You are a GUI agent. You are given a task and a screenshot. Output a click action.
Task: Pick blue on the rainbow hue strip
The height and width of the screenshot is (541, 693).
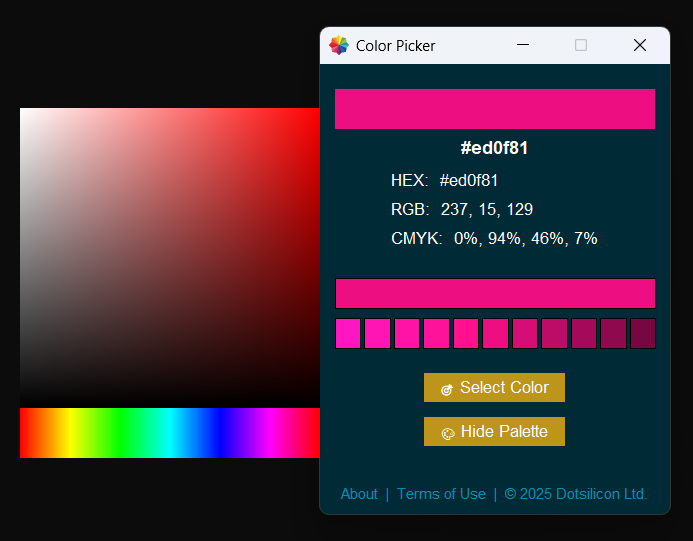pyautogui.click(x=220, y=433)
